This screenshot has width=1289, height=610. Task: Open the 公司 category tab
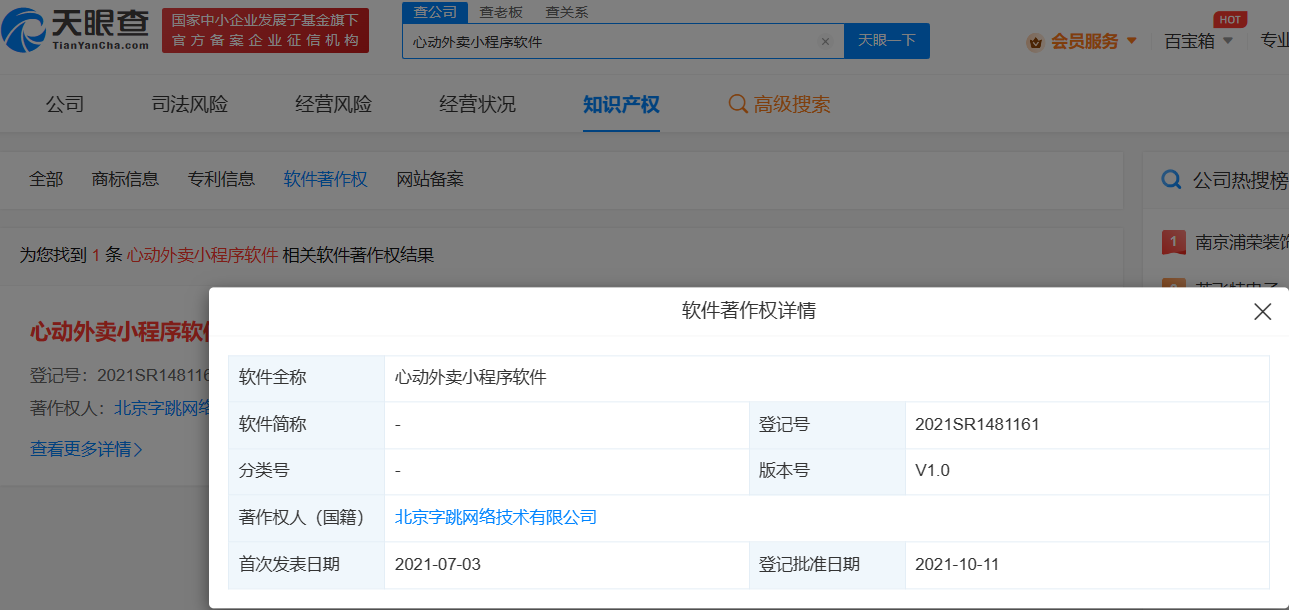[x=65, y=104]
